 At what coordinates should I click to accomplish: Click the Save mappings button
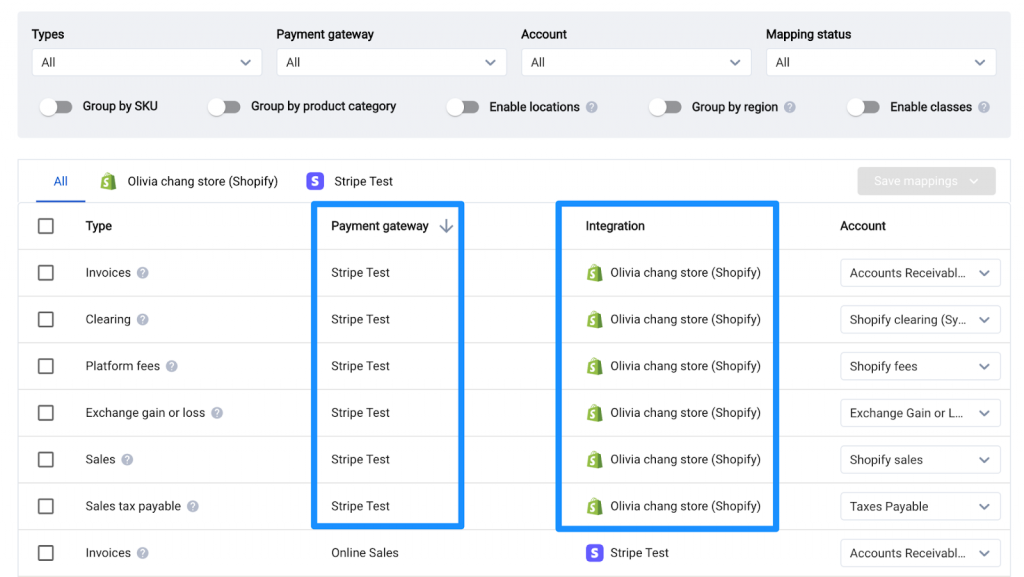click(x=925, y=181)
